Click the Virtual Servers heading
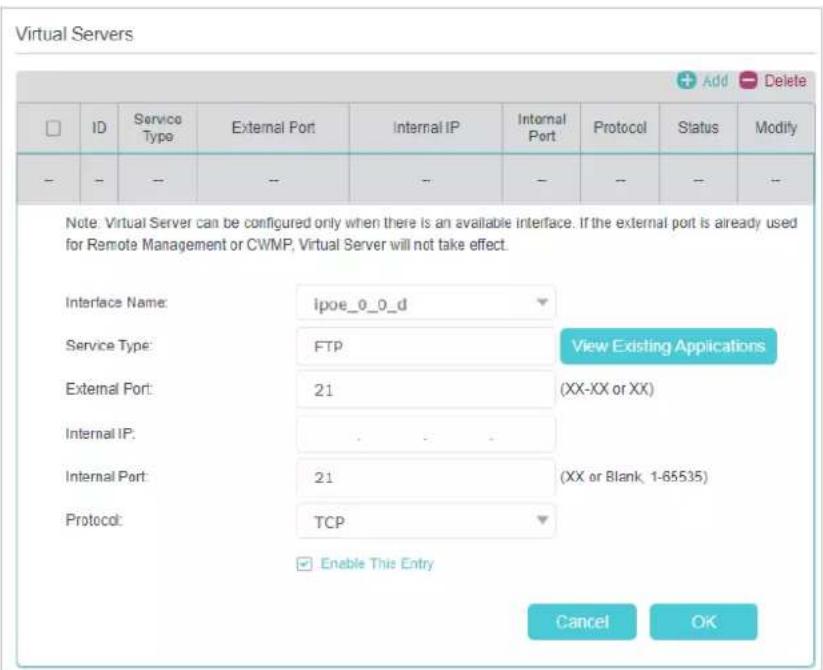 pyautogui.click(x=74, y=34)
